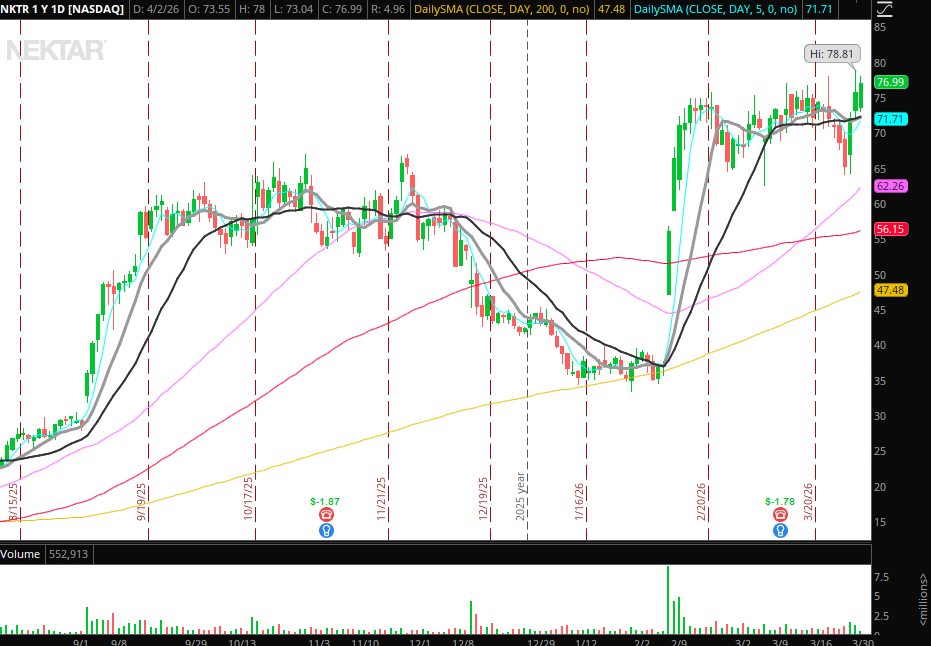The image size is (931, 646).
Task: Click the yellow 47.48 price axis tag
Action: click(x=889, y=290)
